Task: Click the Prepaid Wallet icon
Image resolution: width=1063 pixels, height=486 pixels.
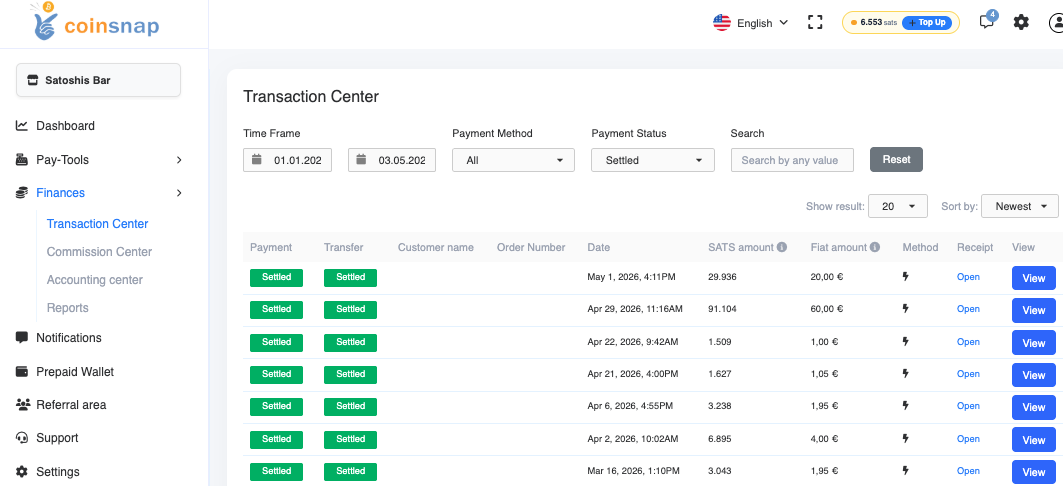Action: 22,371
